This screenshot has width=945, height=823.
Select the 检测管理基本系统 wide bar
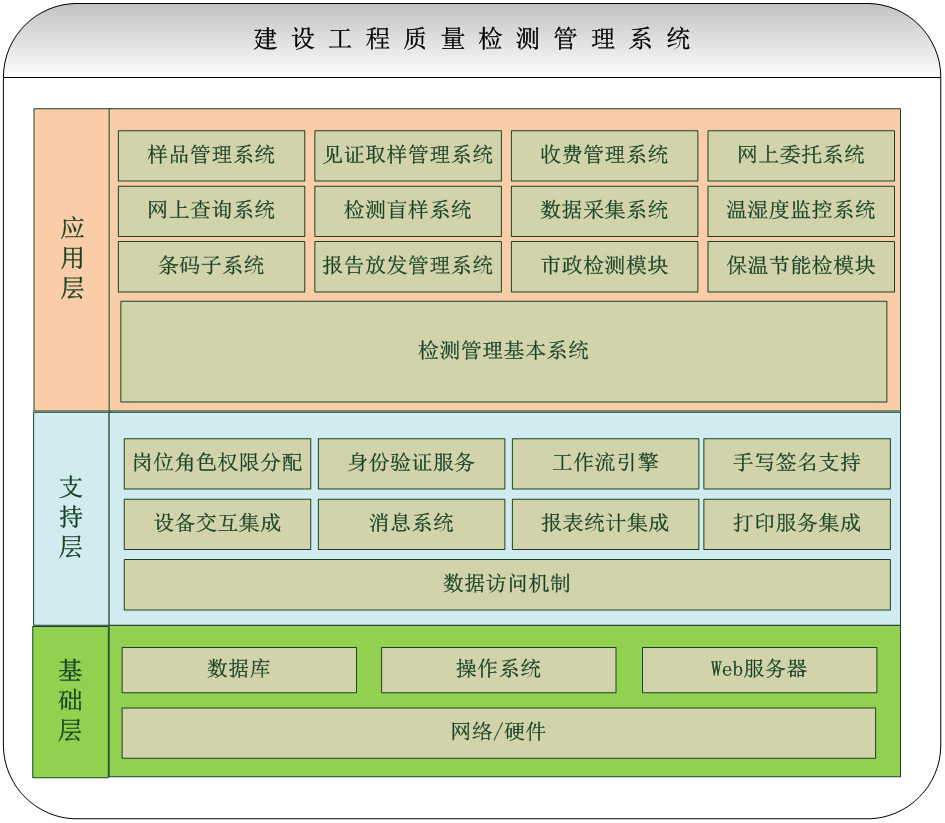pyautogui.click(x=504, y=352)
